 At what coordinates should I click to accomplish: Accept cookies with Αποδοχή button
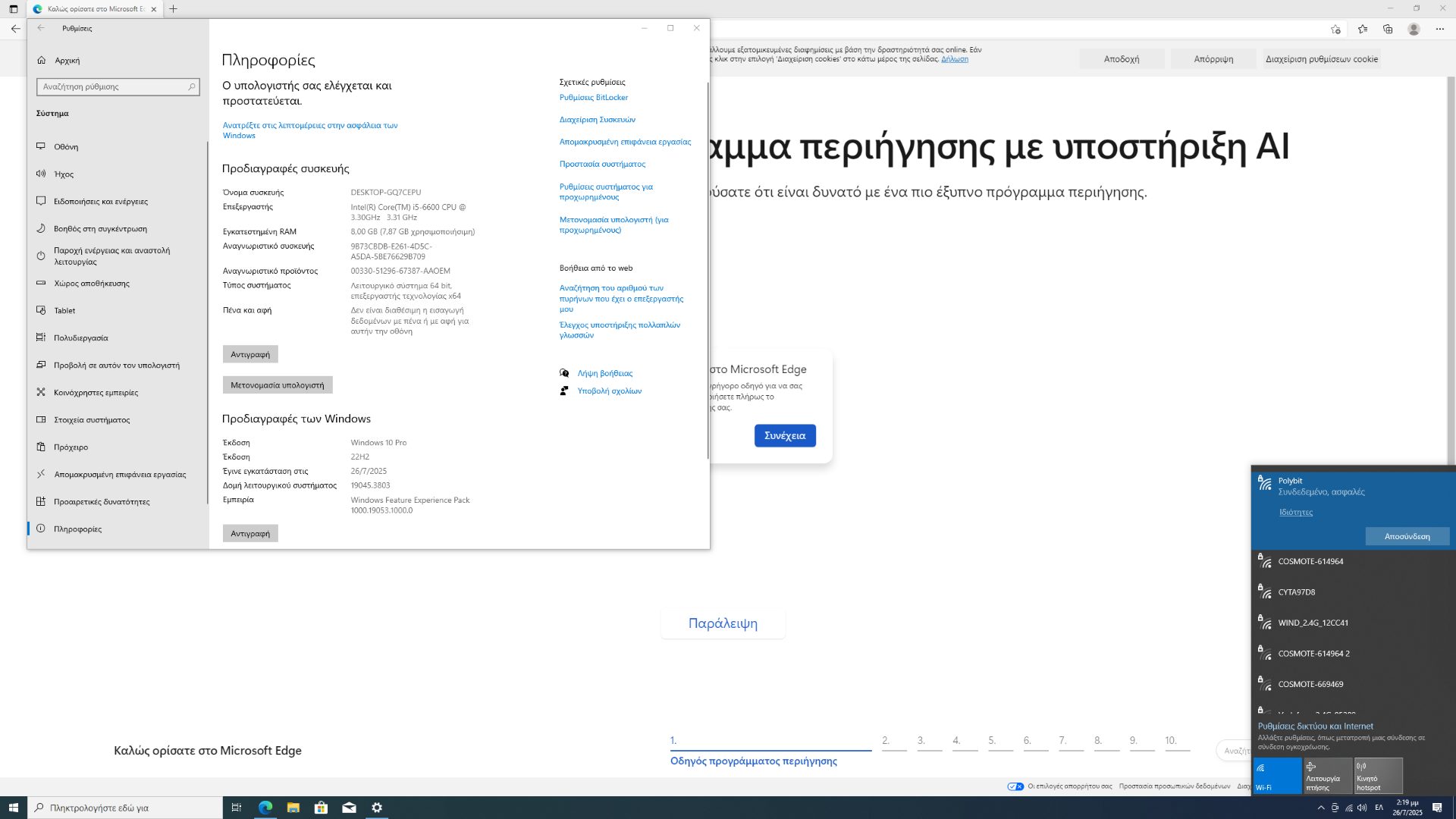click(x=1122, y=59)
